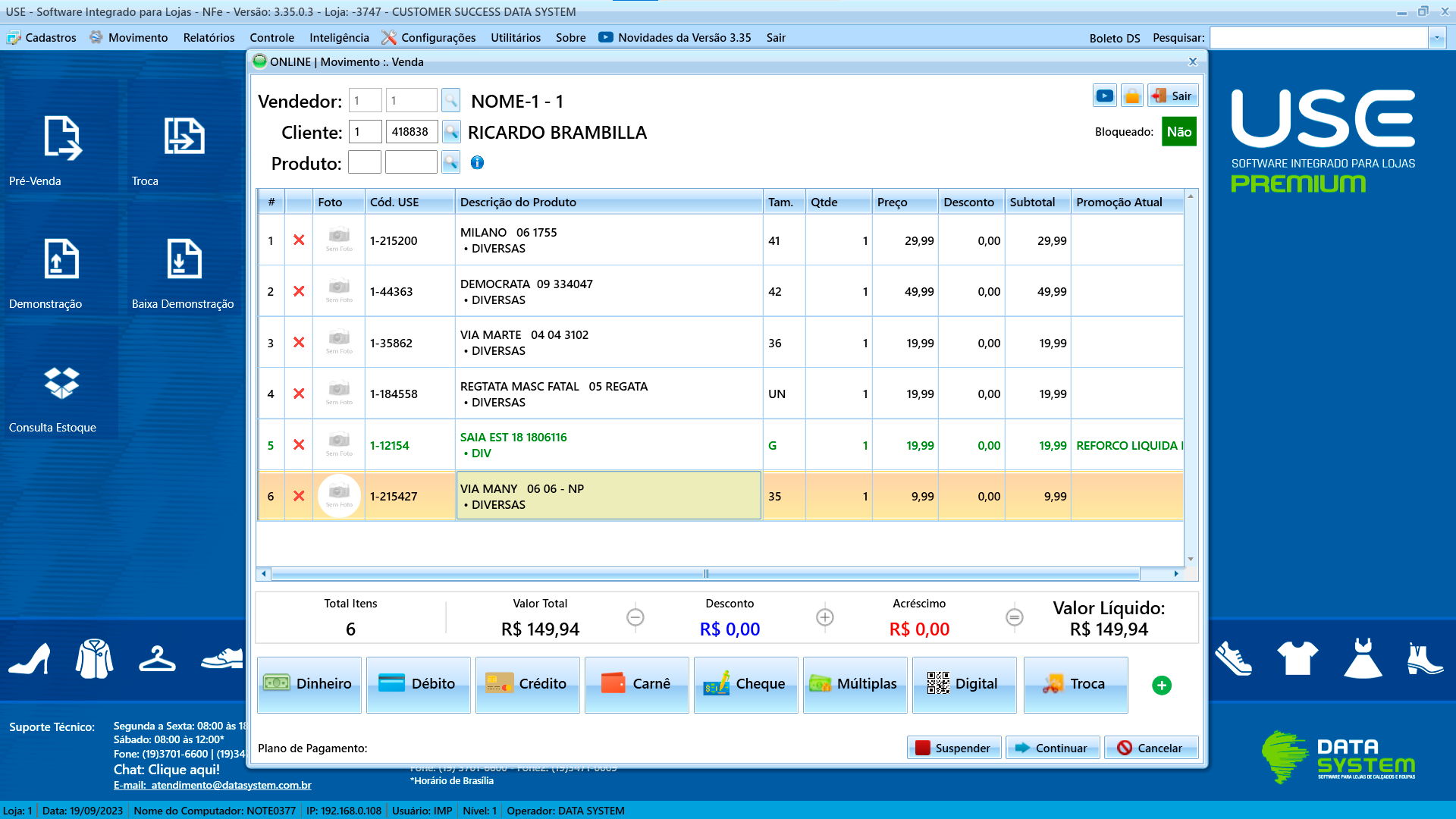This screenshot has width=1456, height=819.
Task: Remove item 3 VIA MARTE with red X
Action: tap(299, 343)
